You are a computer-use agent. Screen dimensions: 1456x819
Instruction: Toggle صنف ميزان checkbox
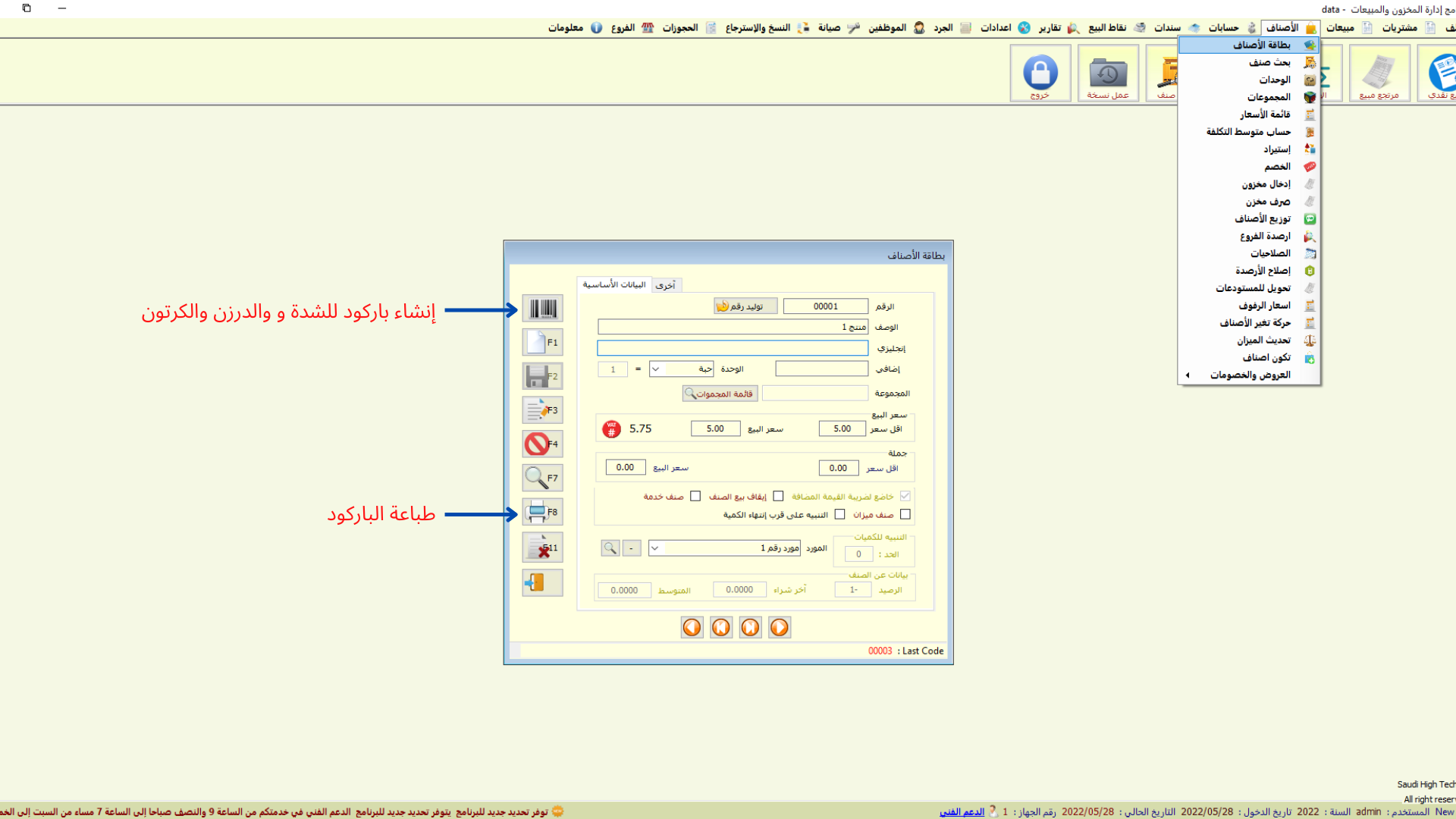pos(905,514)
